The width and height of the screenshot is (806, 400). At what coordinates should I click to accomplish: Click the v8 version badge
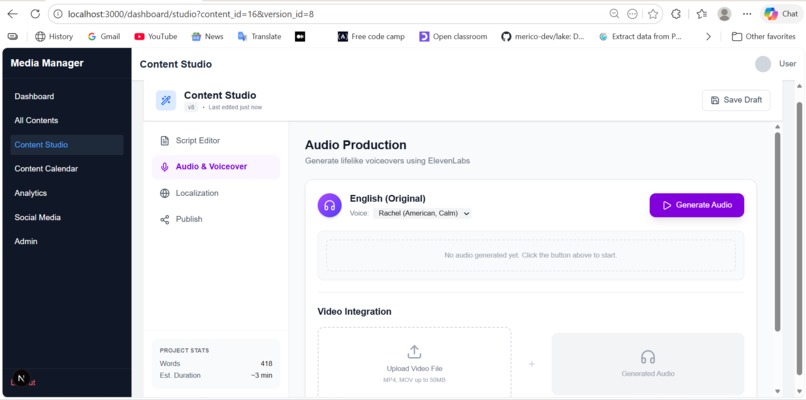coord(191,107)
